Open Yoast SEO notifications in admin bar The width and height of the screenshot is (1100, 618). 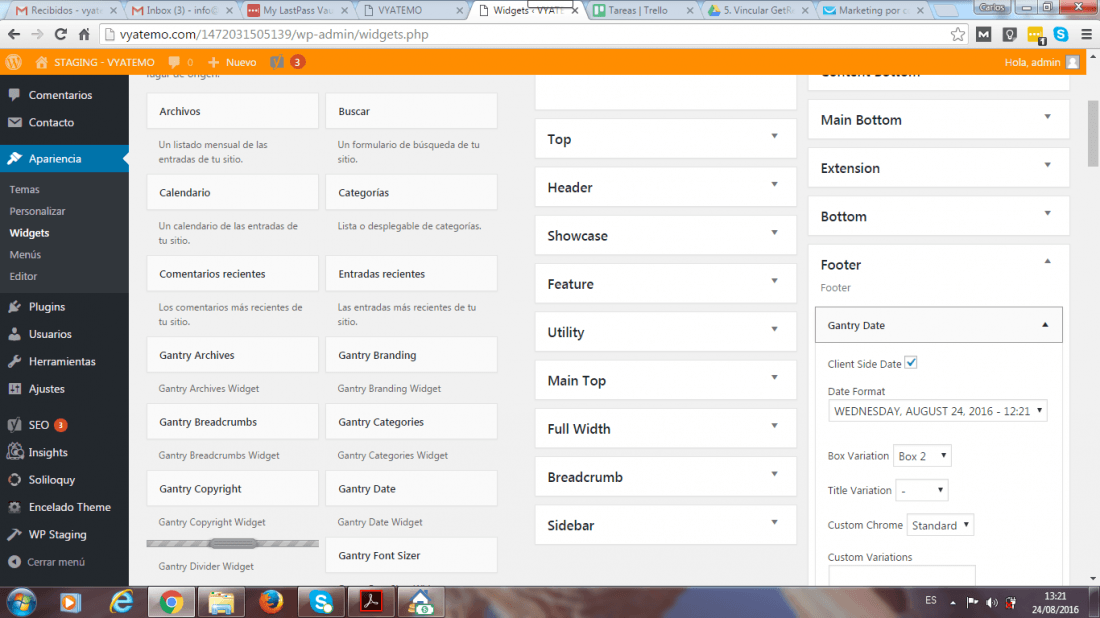[x=287, y=62]
